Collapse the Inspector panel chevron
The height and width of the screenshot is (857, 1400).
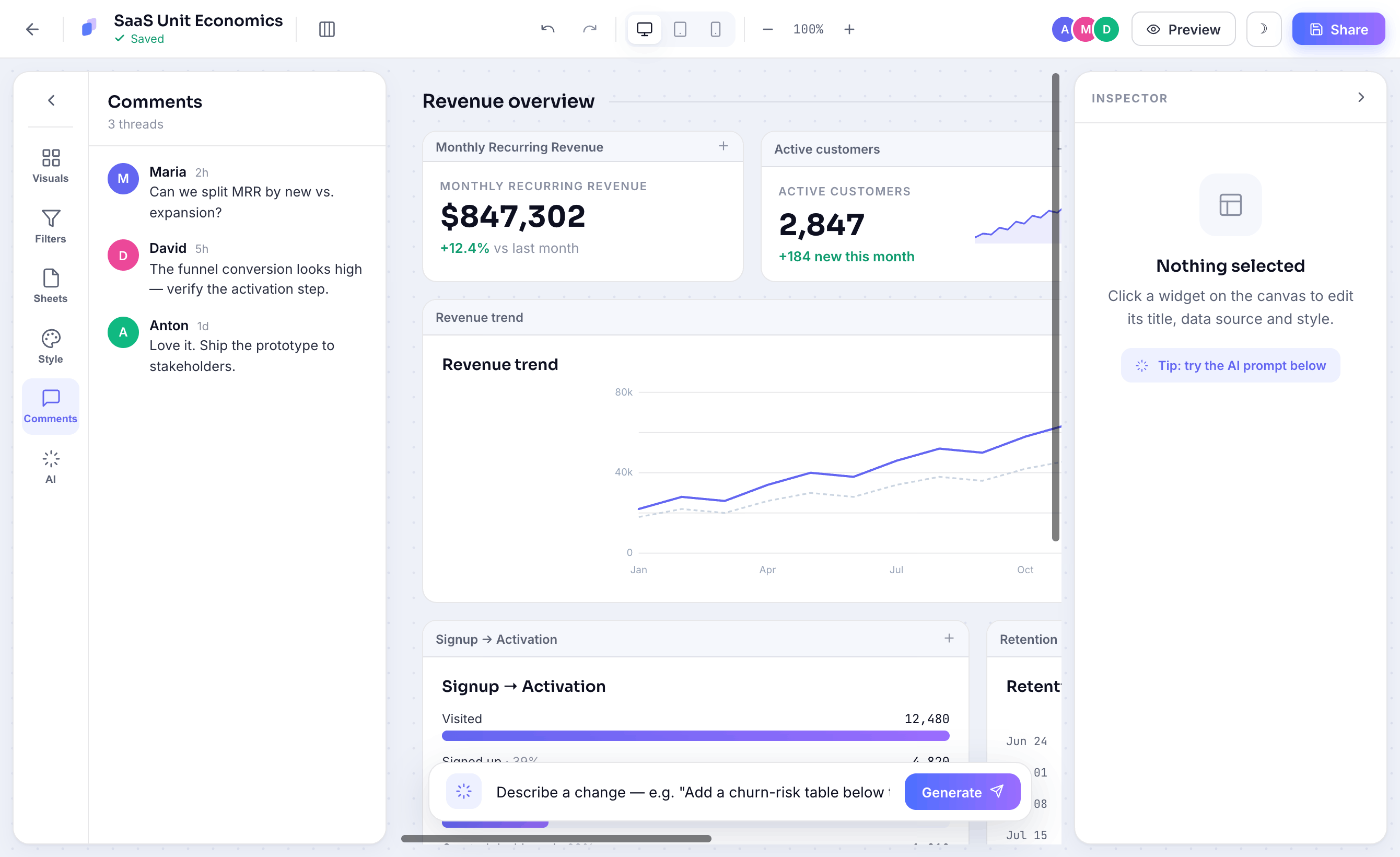[1361, 97]
